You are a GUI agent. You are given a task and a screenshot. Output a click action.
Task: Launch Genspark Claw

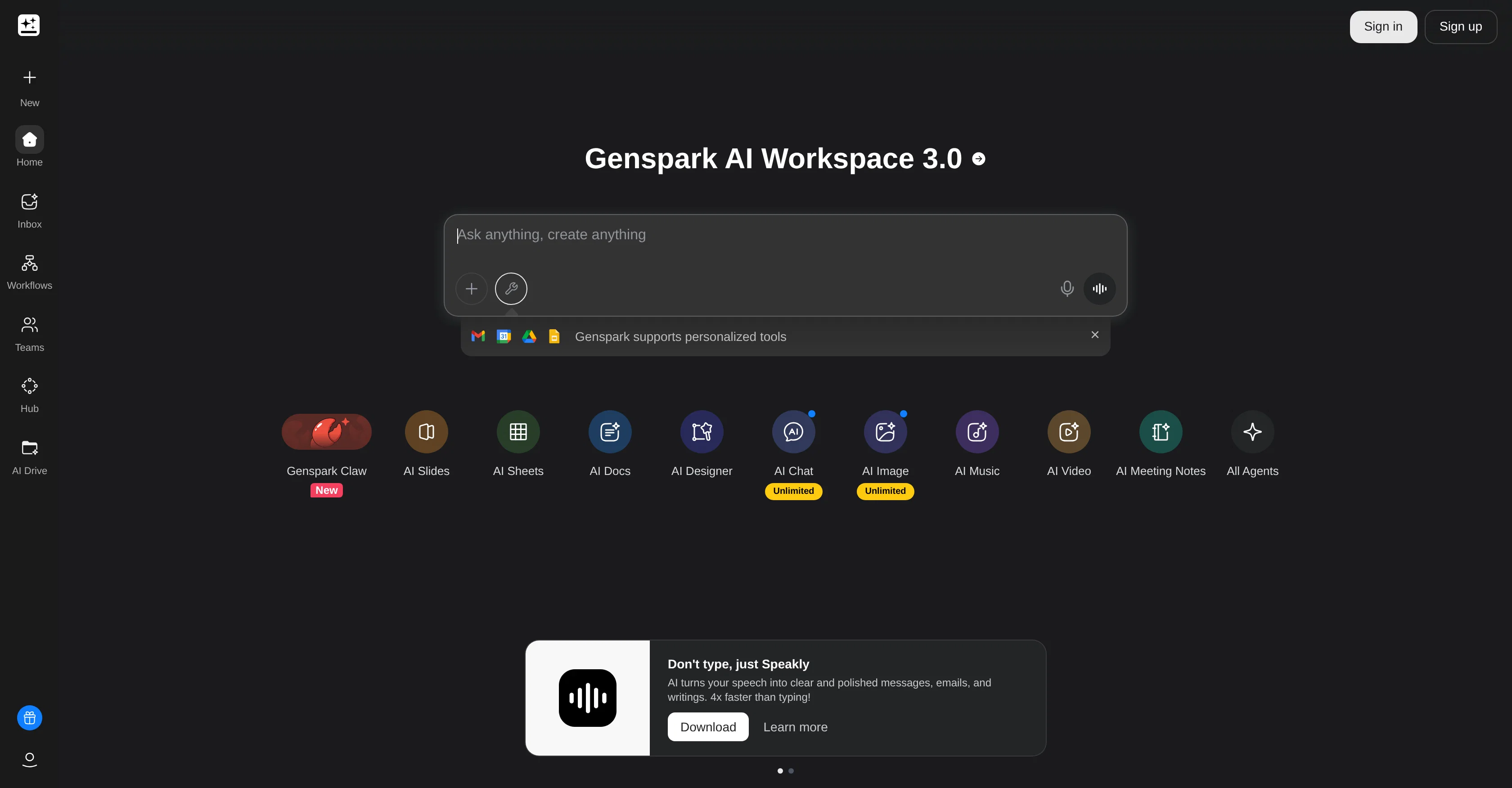326,432
